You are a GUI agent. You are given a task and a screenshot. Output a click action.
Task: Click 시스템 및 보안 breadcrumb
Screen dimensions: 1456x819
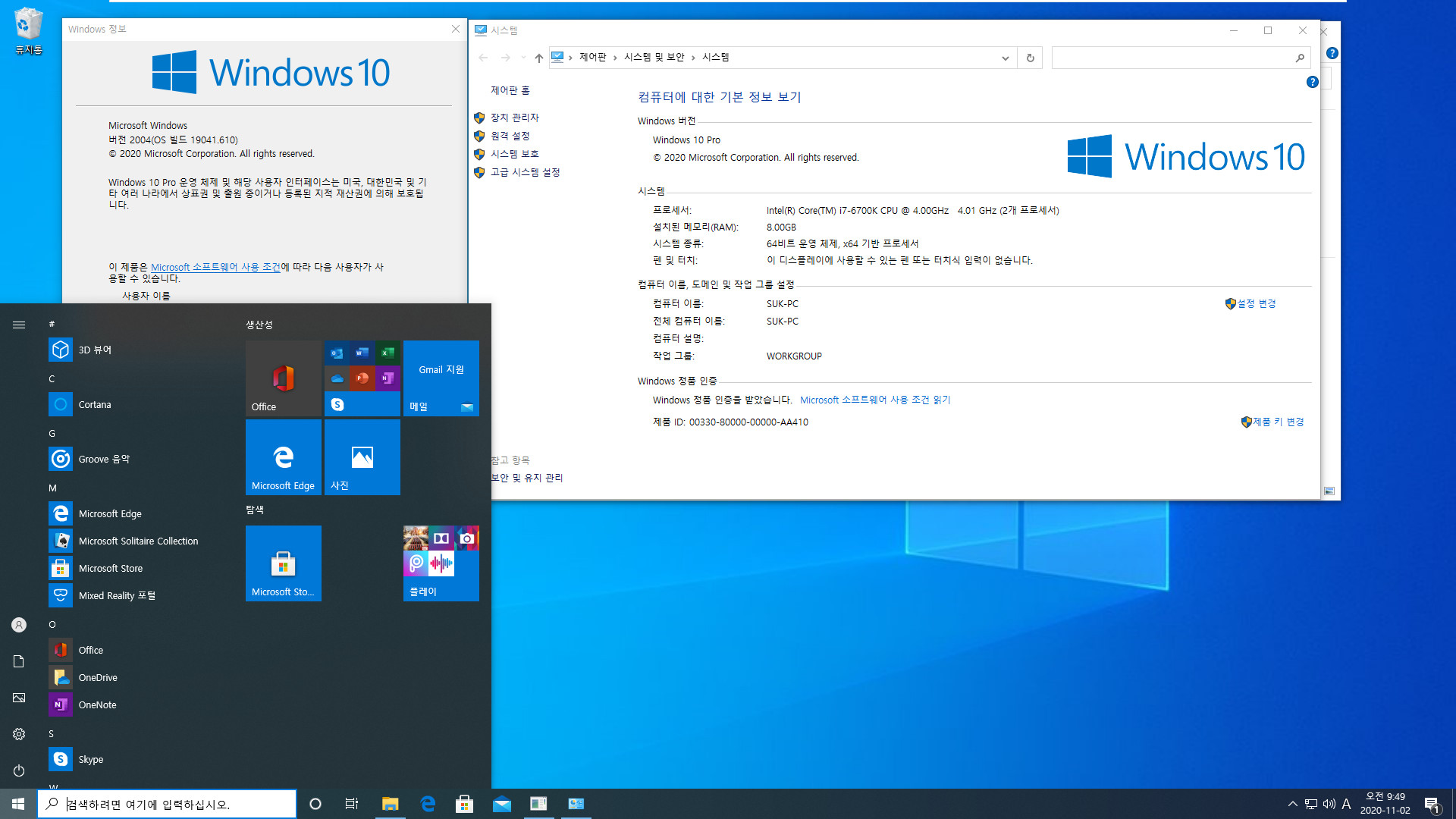(x=654, y=58)
